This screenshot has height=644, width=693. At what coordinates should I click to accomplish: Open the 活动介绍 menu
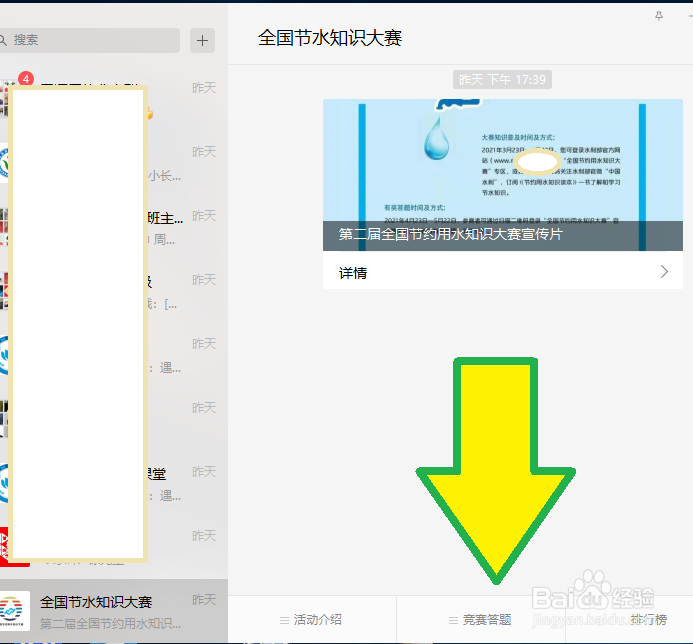(312, 620)
